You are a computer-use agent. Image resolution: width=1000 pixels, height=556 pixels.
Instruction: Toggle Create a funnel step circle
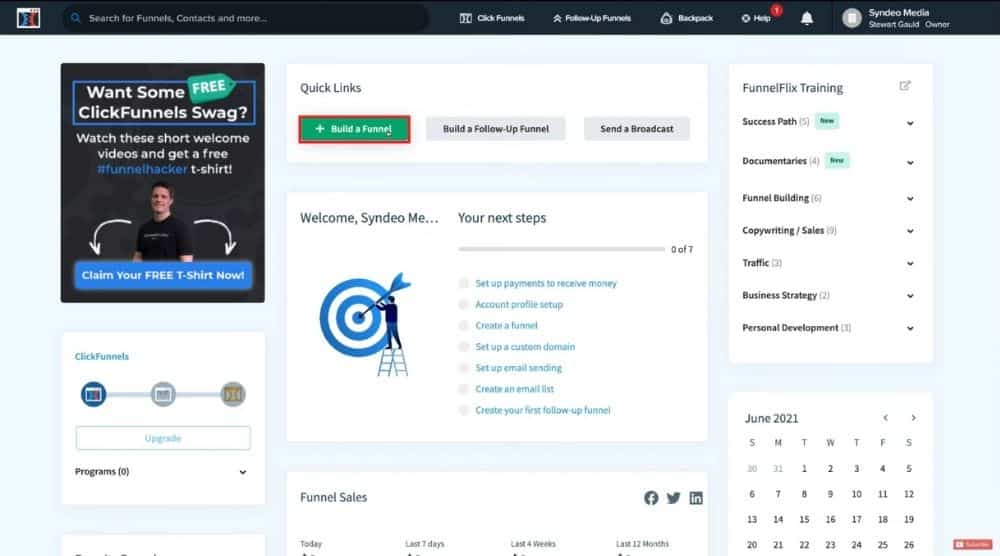point(464,325)
